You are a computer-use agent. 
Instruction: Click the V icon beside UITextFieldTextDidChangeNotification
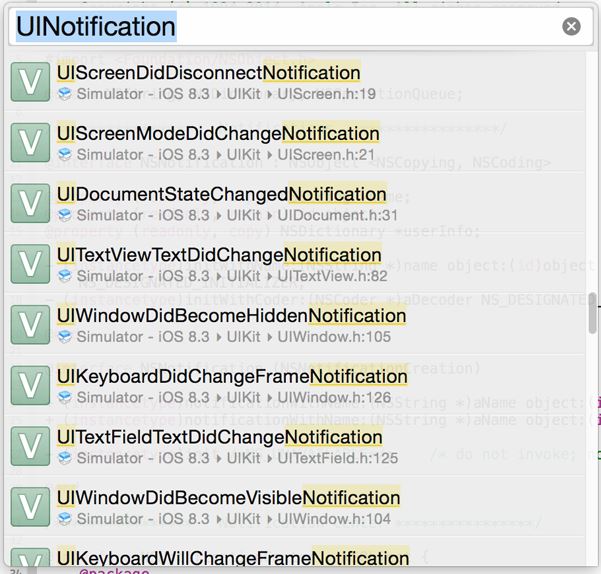point(30,447)
